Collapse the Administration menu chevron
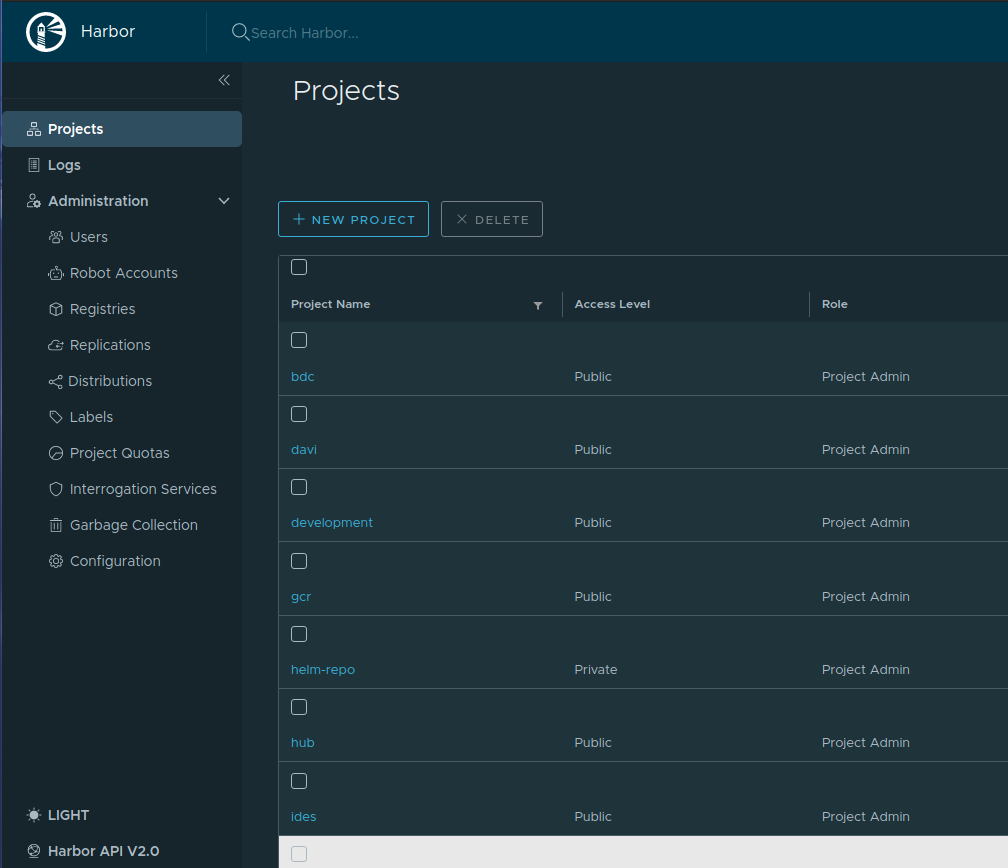The image size is (1008, 868). click(224, 201)
